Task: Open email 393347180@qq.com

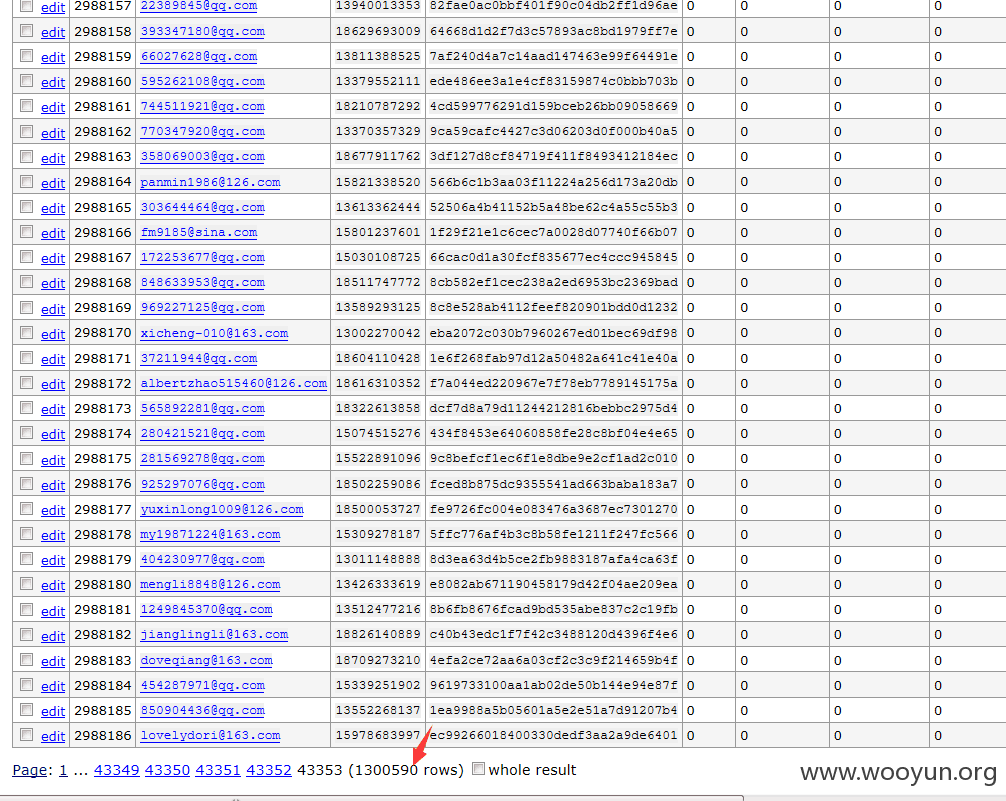Action: click(x=203, y=31)
